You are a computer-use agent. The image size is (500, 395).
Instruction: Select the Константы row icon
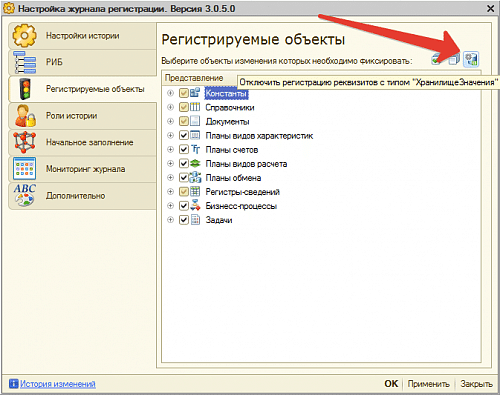195,93
